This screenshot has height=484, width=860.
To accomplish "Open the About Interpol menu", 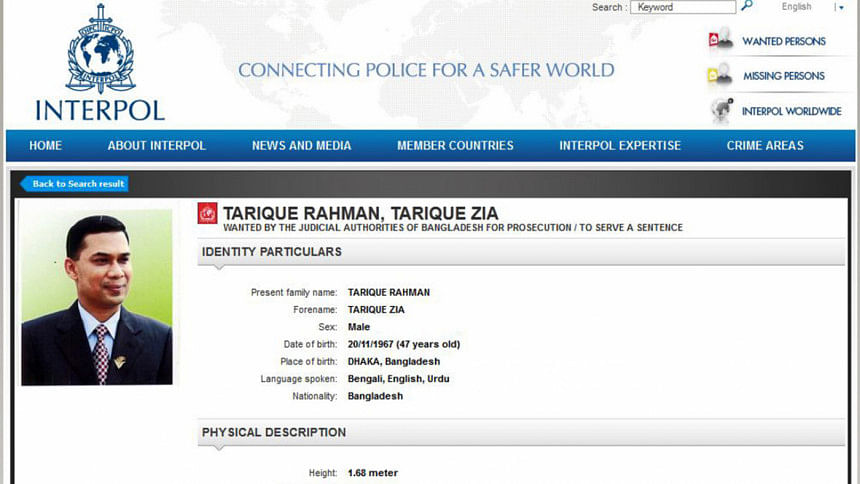I will (x=157, y=146).
